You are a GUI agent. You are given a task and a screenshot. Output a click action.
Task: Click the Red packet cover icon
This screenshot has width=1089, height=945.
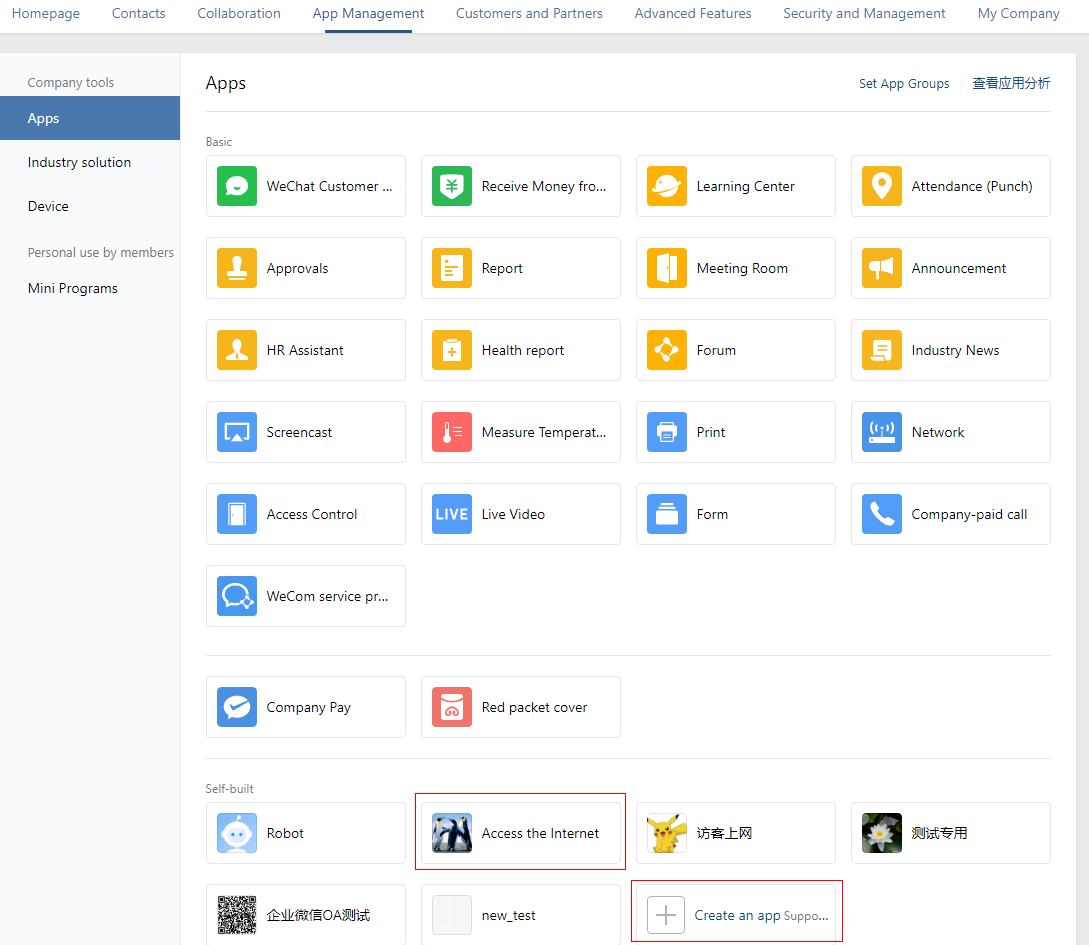[x=452, y=707]
